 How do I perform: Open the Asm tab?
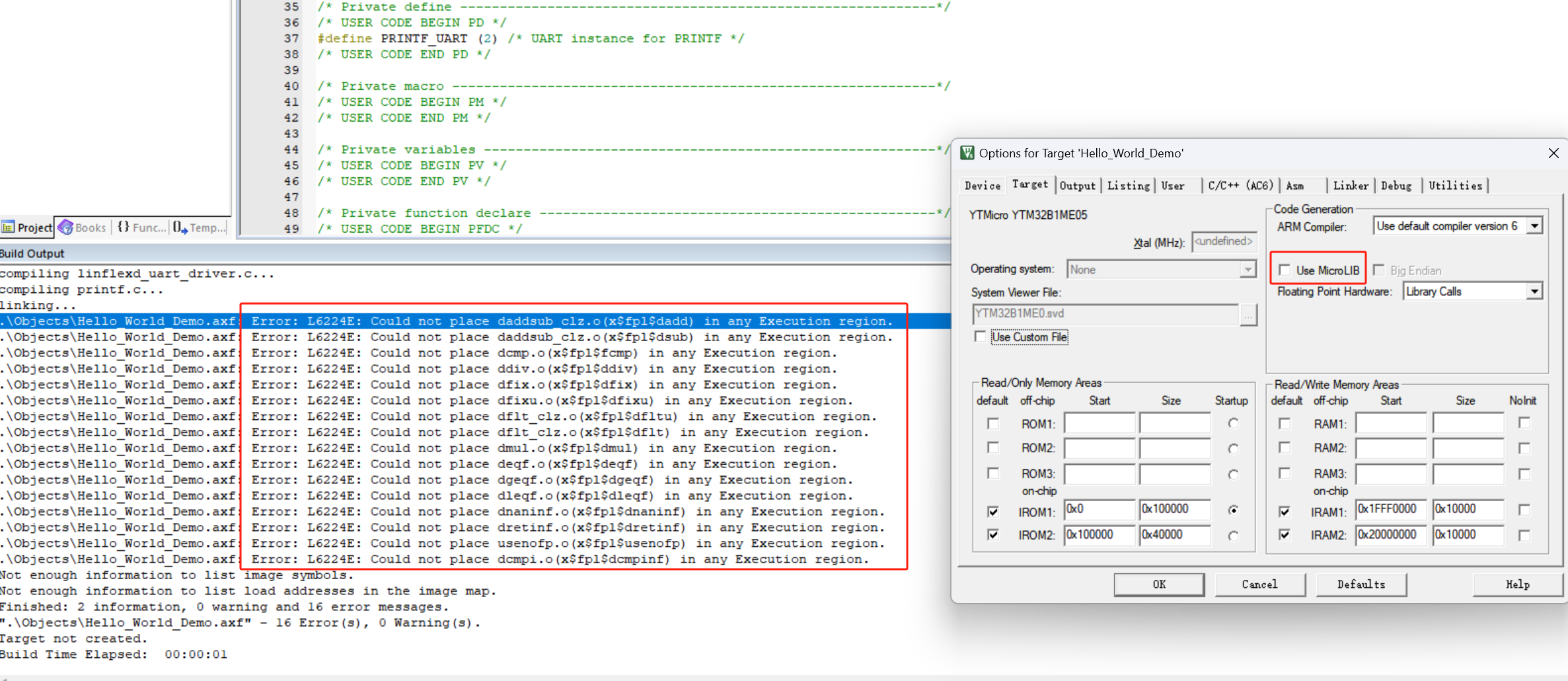click(x=1295, y=186)
